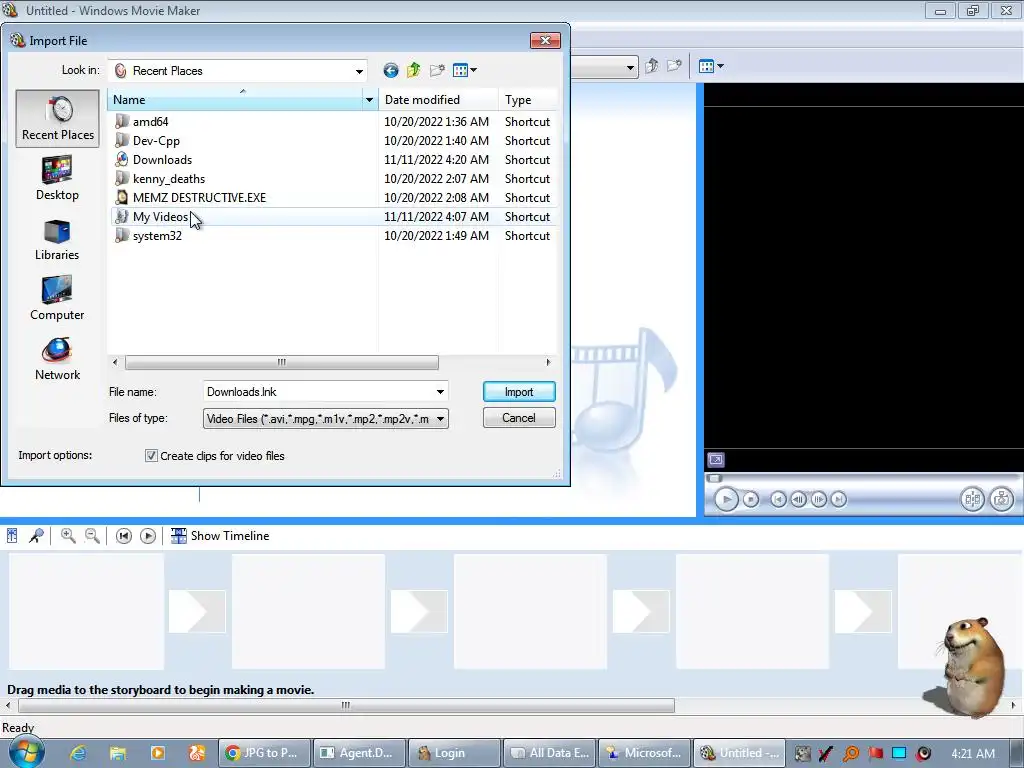Sort files by Date modified column
This screenshot has height=768, width=1024.
[438, 100]
